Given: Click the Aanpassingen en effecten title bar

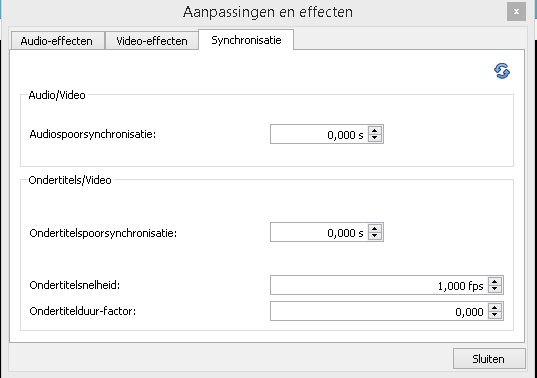Looking at the screenshot, I should pyautogui.click(x=267, y=12).
